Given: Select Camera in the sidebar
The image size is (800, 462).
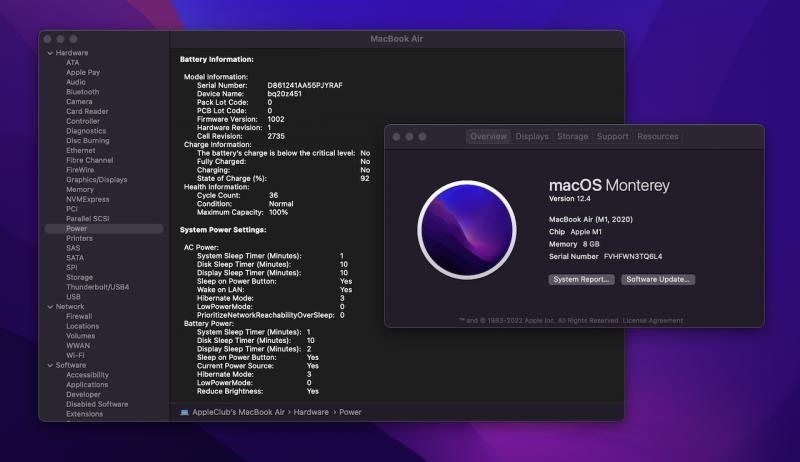Looking at the screenshot, I should coord(79,101).
